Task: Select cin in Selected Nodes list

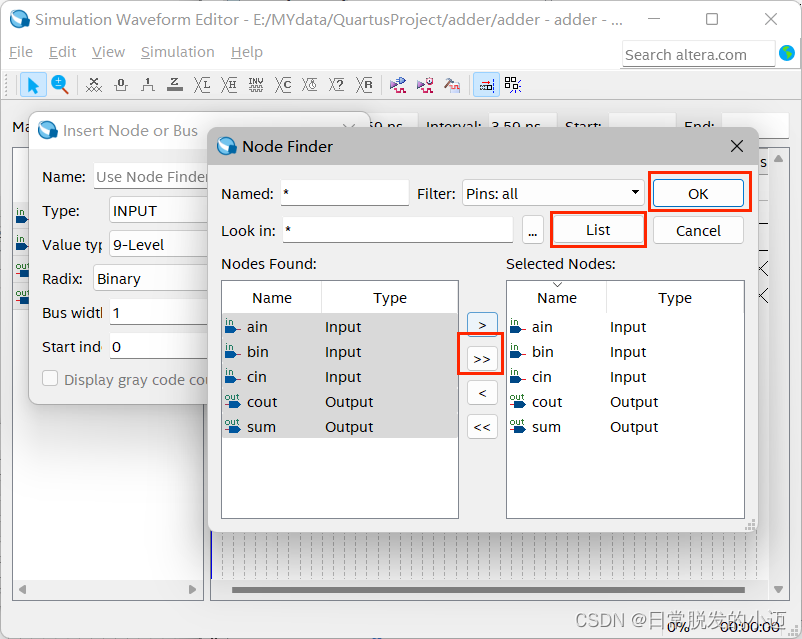Action: [x=625, y=377]
